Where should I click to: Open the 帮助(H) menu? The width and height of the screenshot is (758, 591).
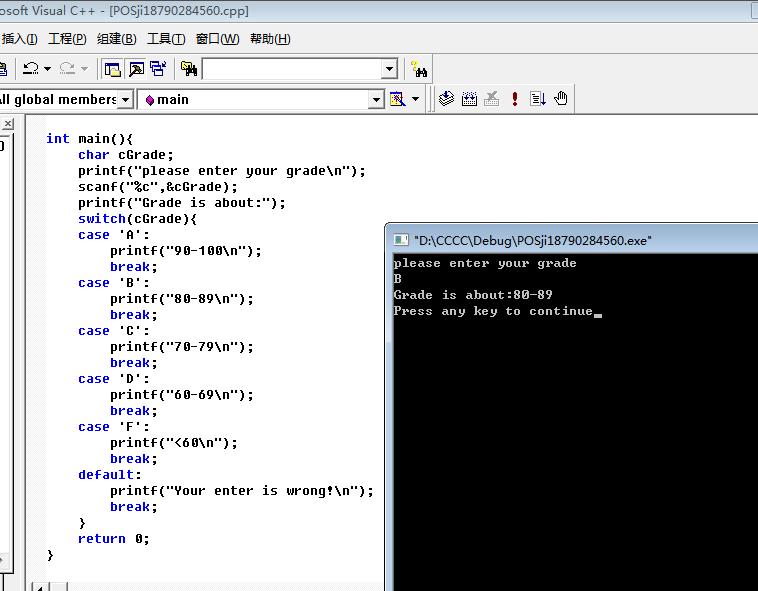coord(270,39)
